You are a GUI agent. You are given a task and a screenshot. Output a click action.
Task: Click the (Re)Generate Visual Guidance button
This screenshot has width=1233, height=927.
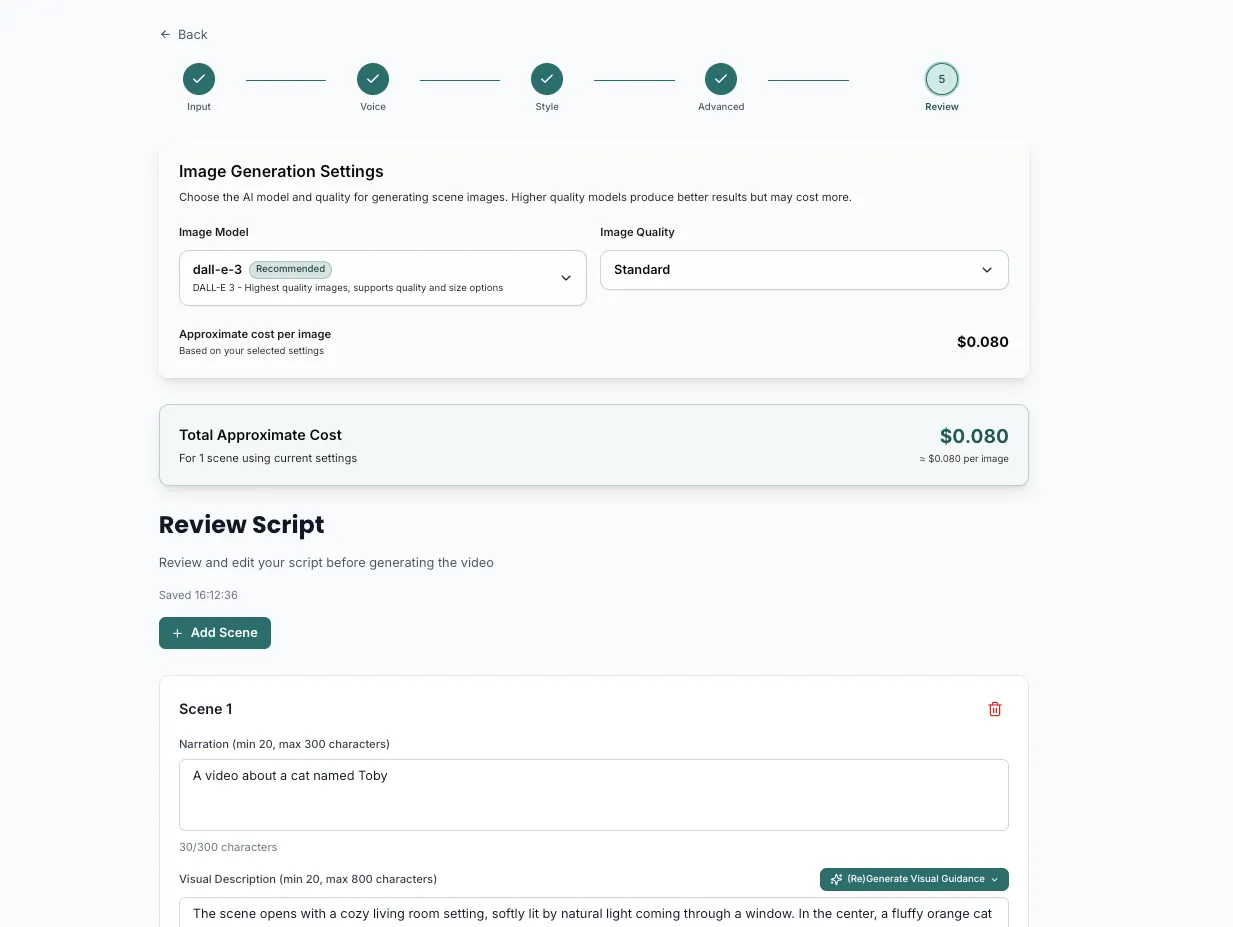tap(915, 879)
